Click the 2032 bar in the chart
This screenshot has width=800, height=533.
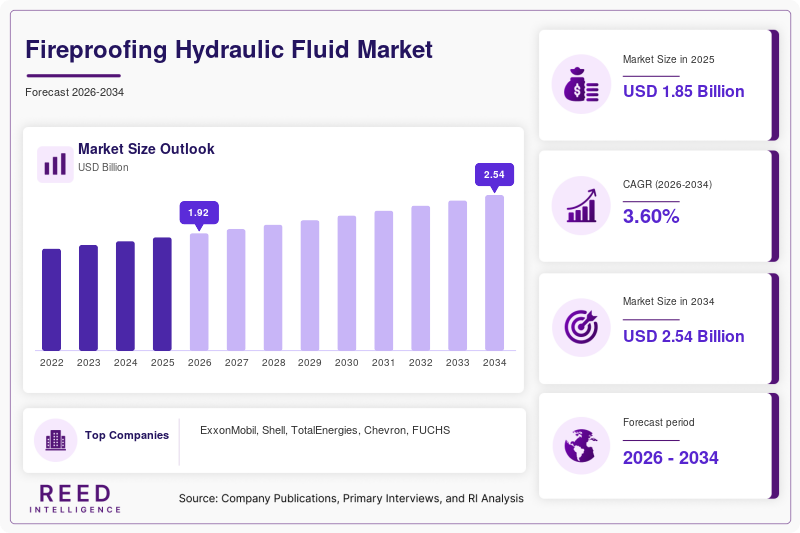[420, 278]
